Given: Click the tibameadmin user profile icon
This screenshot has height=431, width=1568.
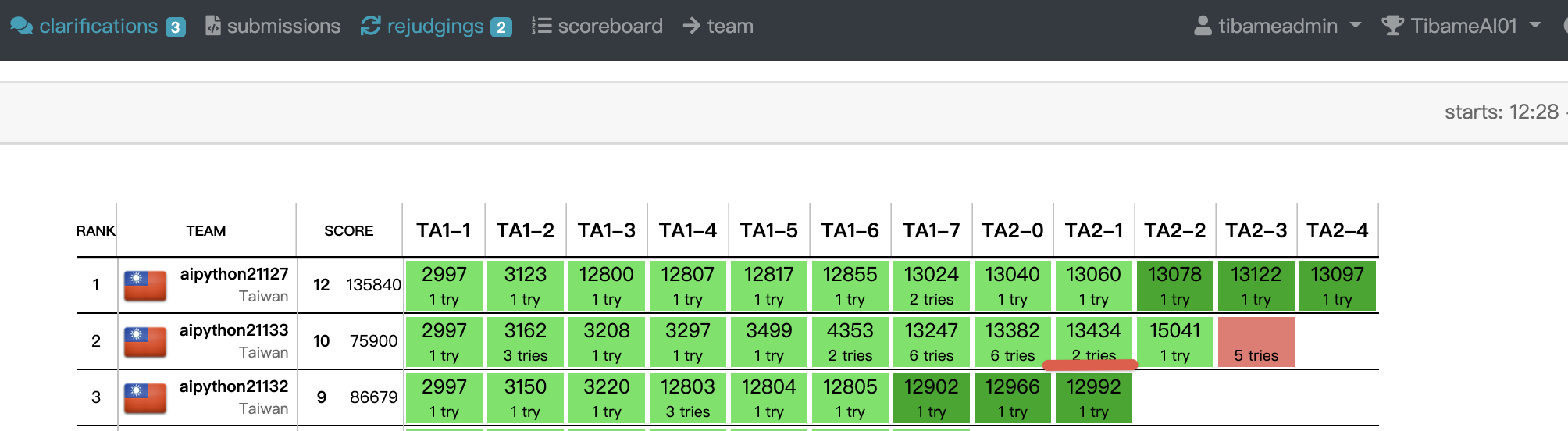Looking at the screenshot, I should pyautogui.click(x=1203, y=26).
